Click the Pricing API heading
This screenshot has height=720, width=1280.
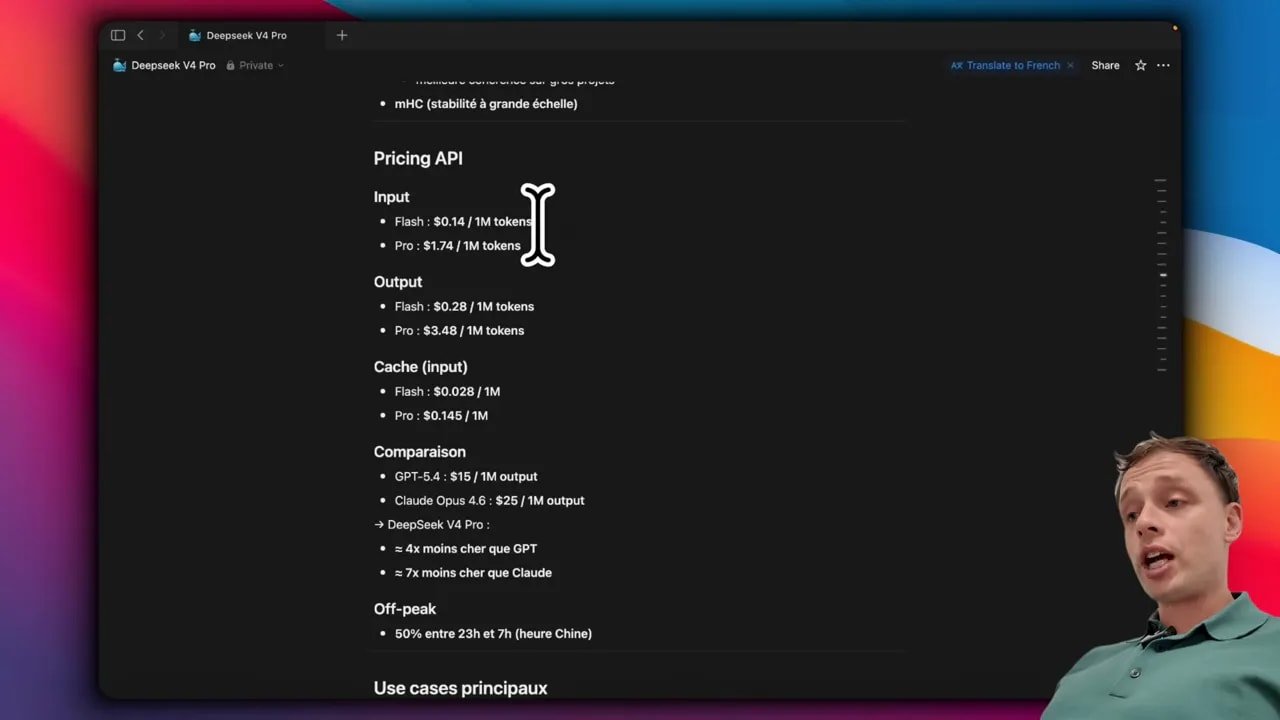click(x=418, y=158)
